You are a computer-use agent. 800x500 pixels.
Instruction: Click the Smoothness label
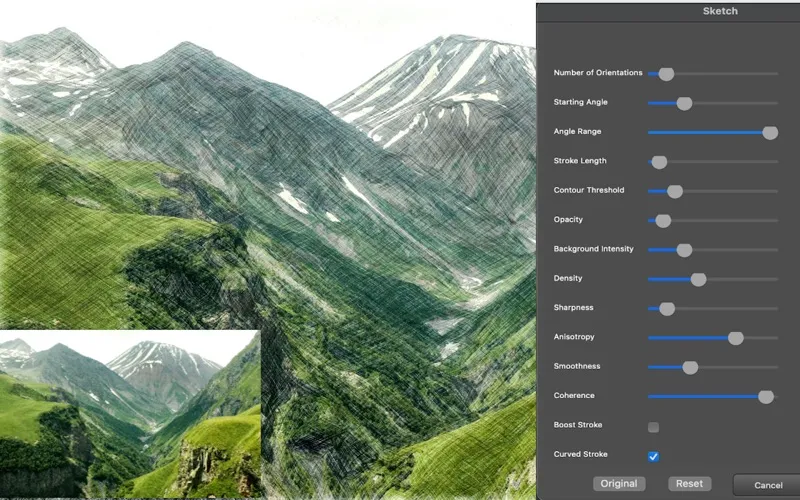(577, 366)
